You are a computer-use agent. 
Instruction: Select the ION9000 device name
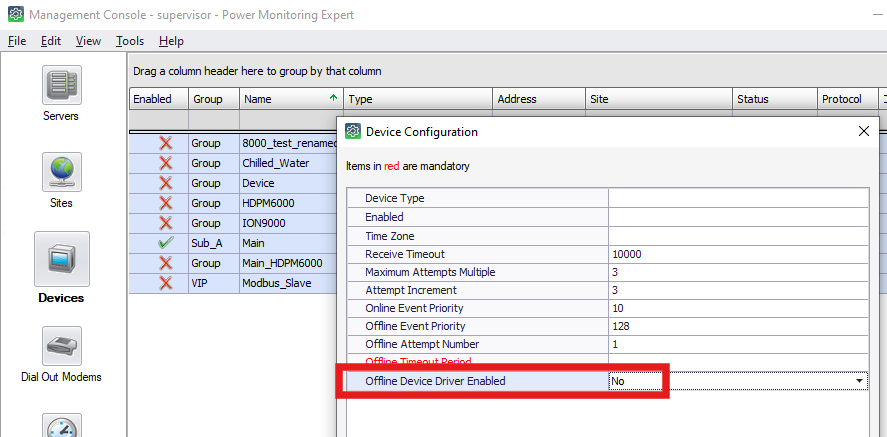[x=264, y=223]
